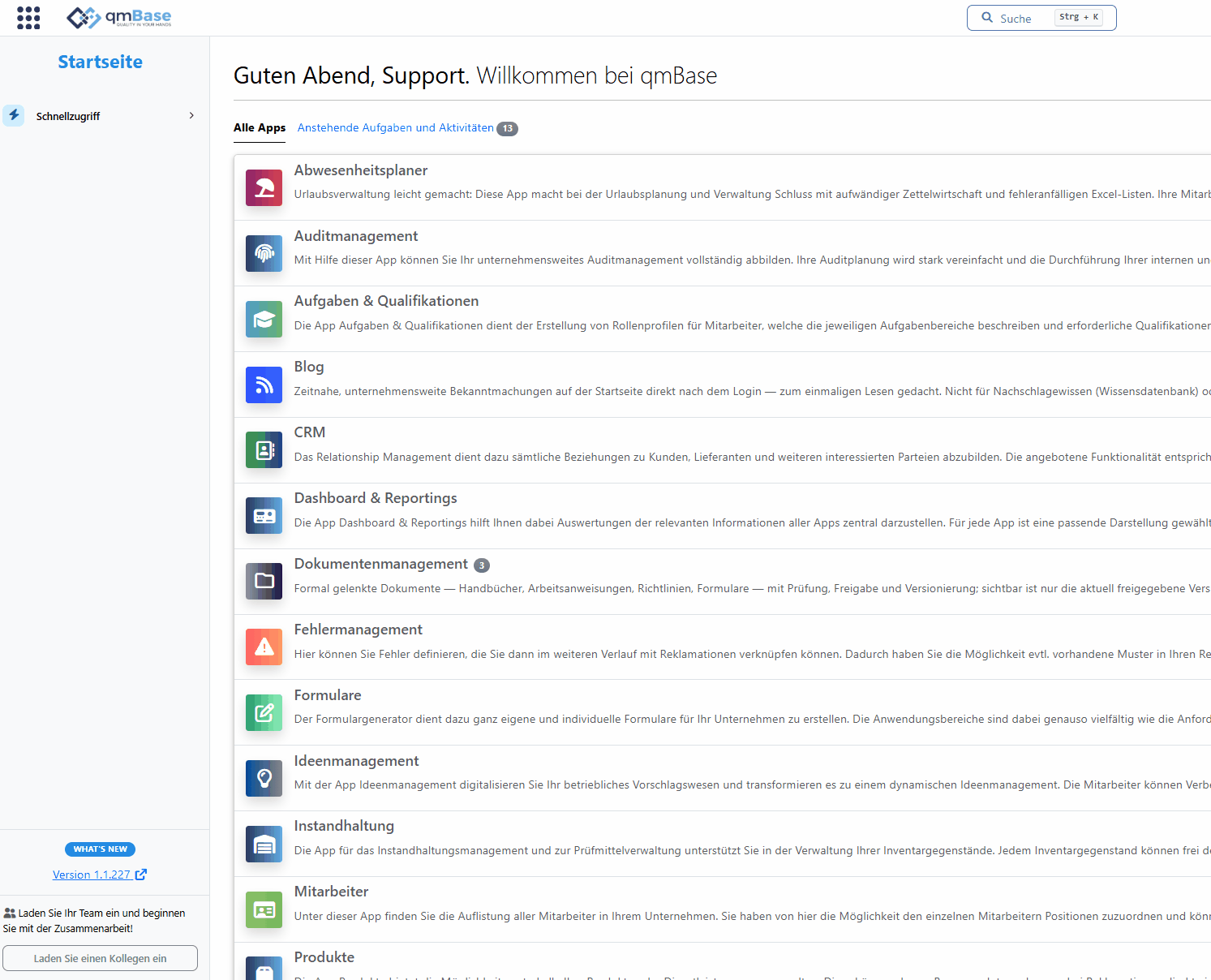Open the Instandhaltung title

click(x=344, y=826)
